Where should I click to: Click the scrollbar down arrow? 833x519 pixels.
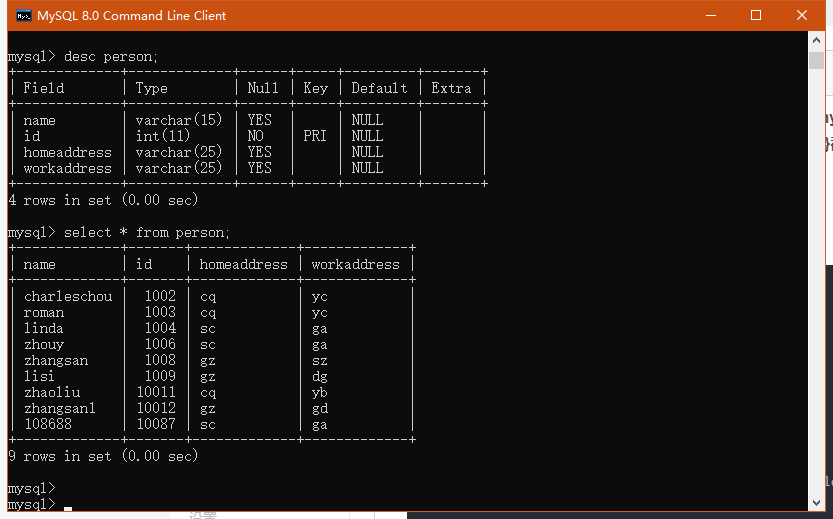click(816, 503)
